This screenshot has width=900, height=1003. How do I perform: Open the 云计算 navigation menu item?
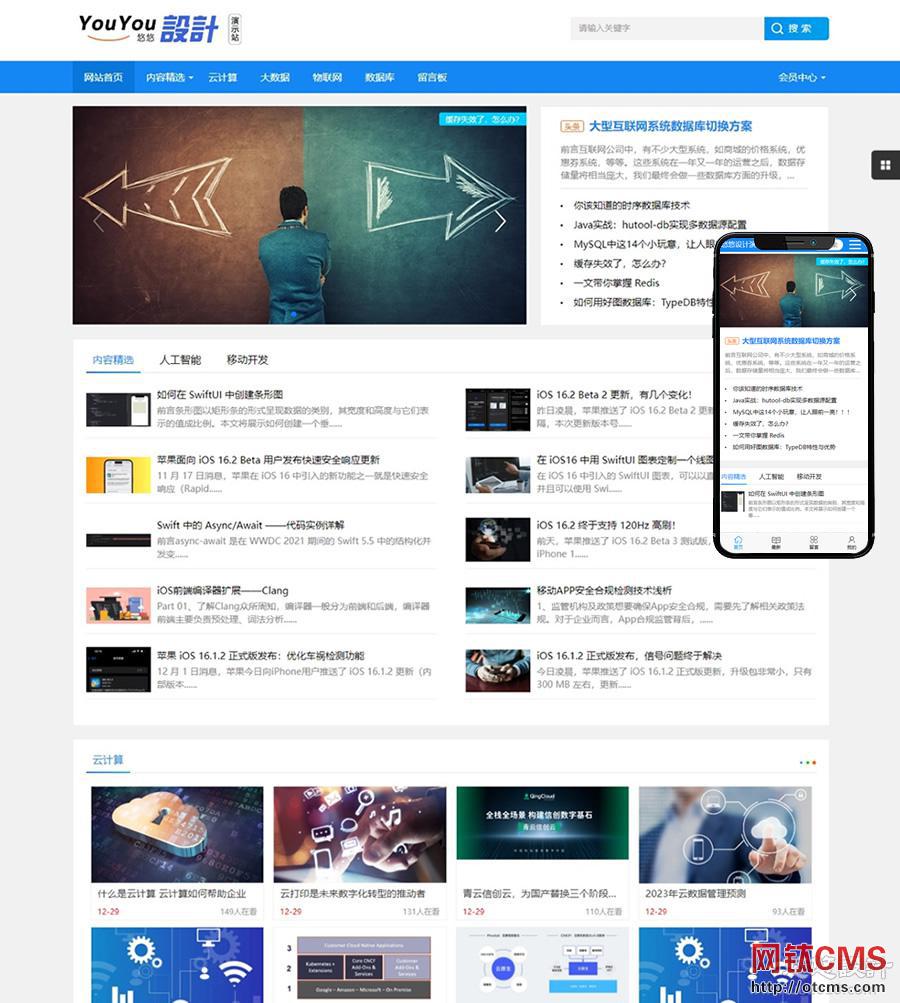(223, 78)
